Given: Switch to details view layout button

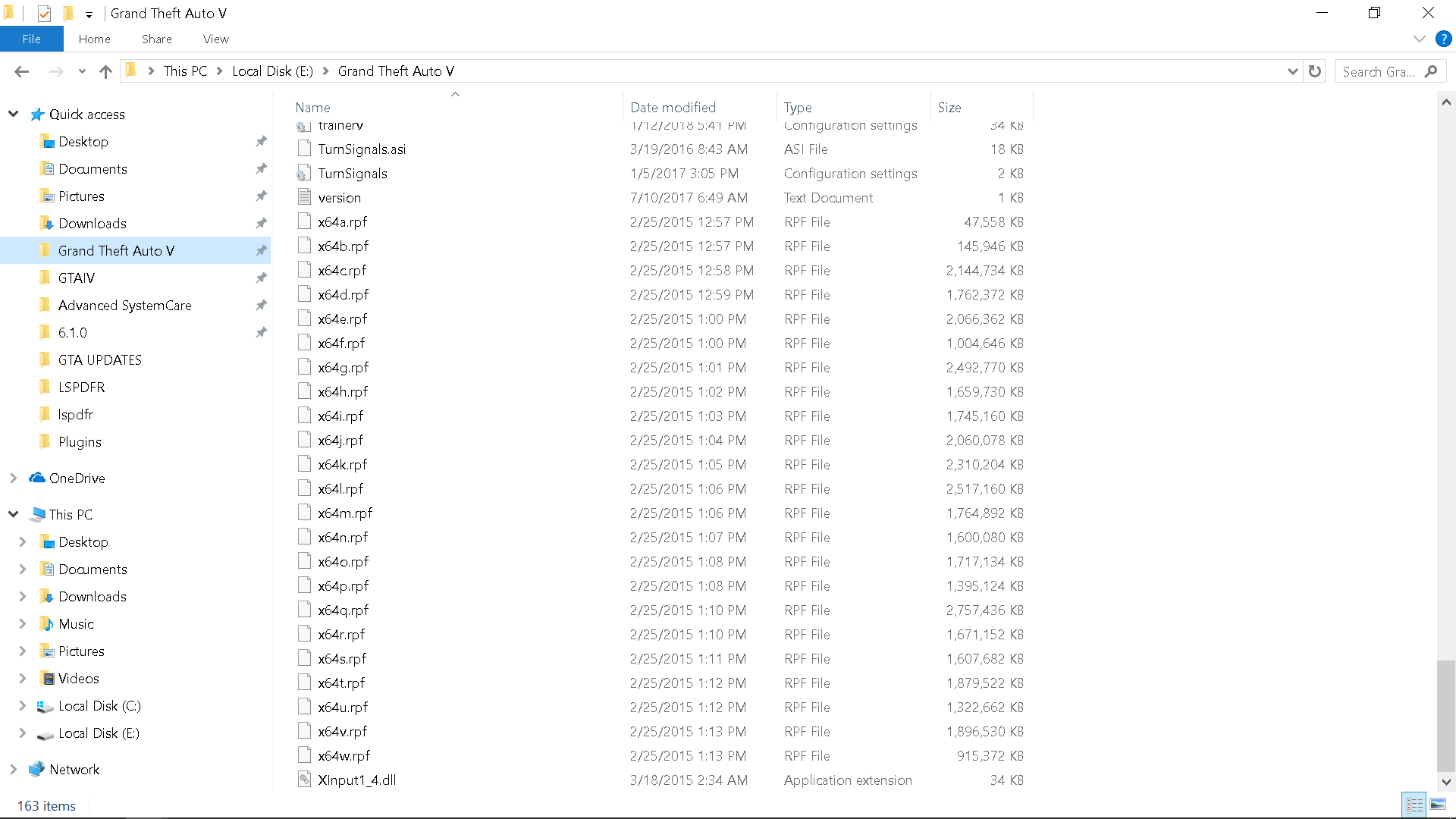Looking at the screenshot, I should [x=1414, y=805].
